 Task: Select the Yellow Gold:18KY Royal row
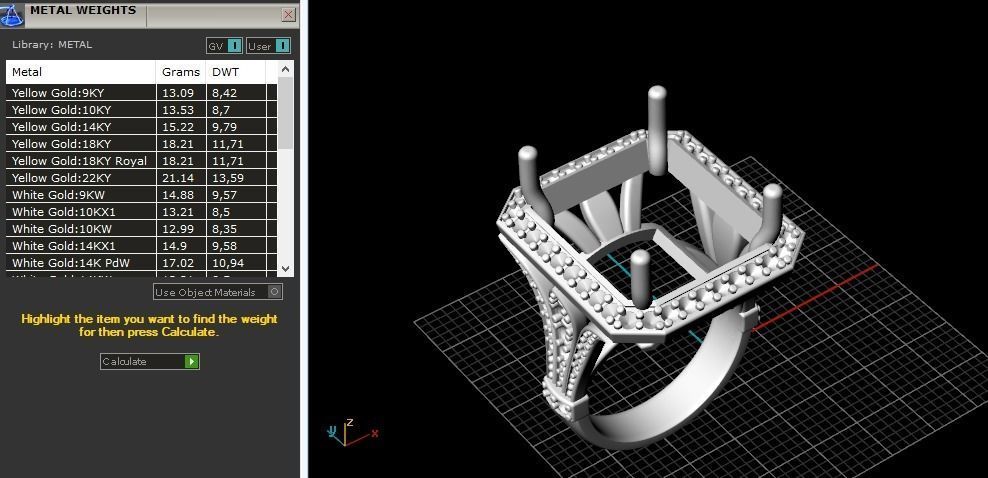[141, 161]
